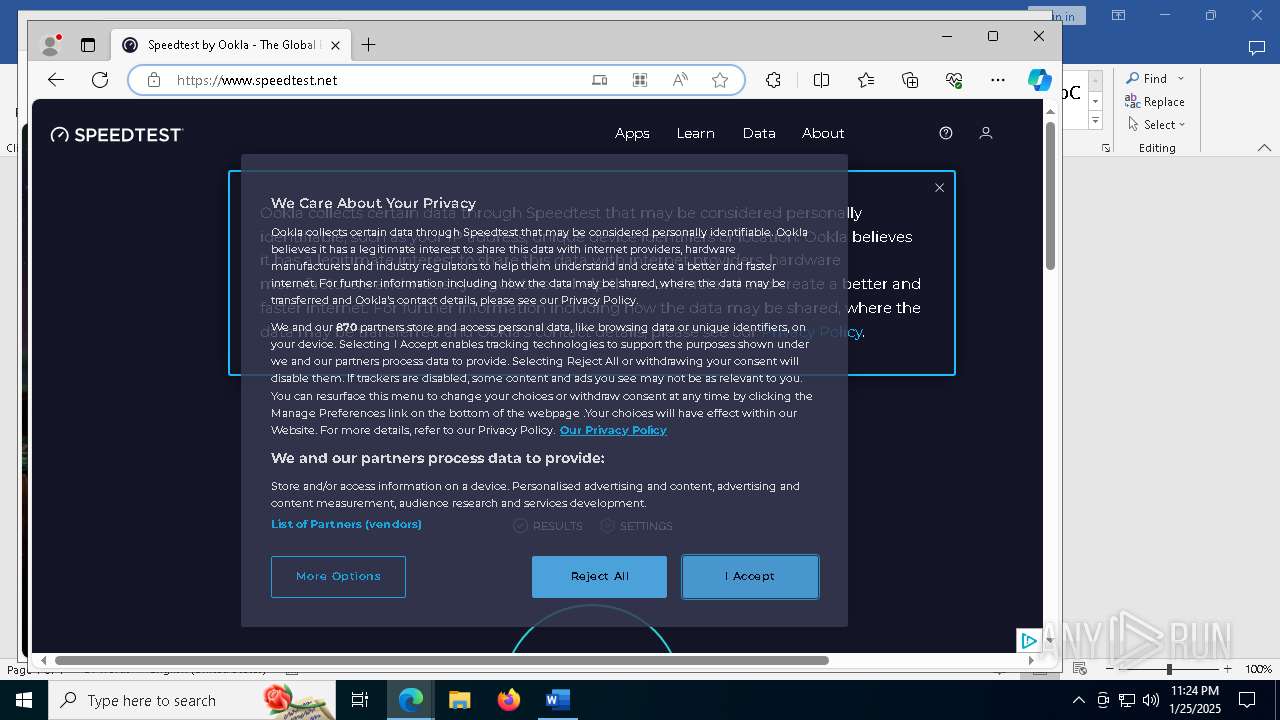Open QR code or apps icon in address bar

pos(640,80)
